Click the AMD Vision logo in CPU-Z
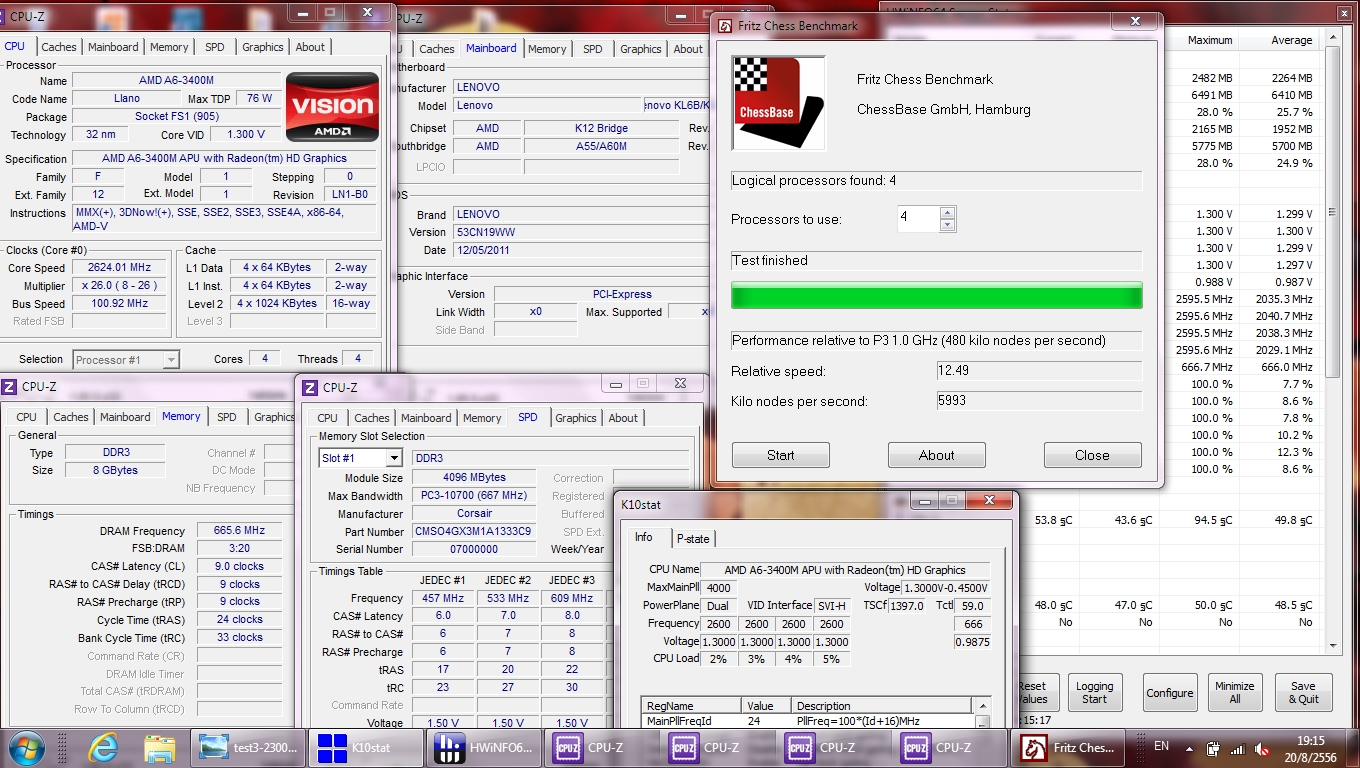 click(332, 107)
